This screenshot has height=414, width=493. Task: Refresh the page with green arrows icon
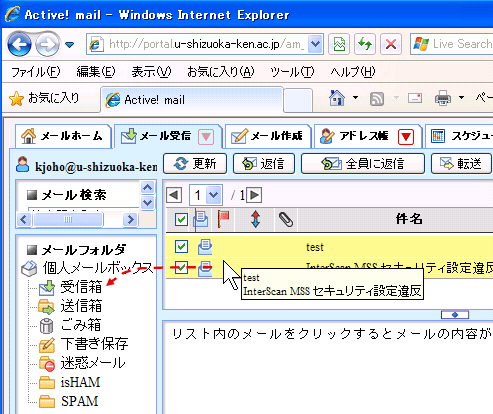pos(365,44)
